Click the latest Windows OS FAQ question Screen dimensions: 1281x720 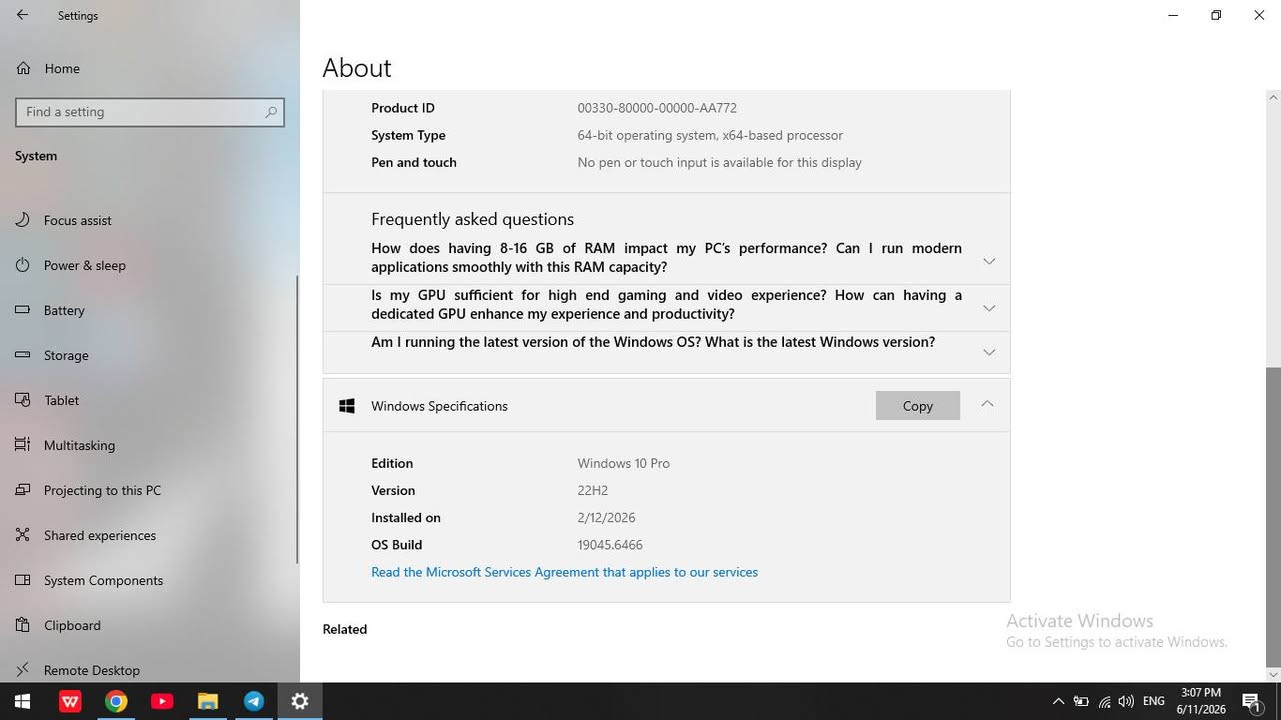coord(653,342)
